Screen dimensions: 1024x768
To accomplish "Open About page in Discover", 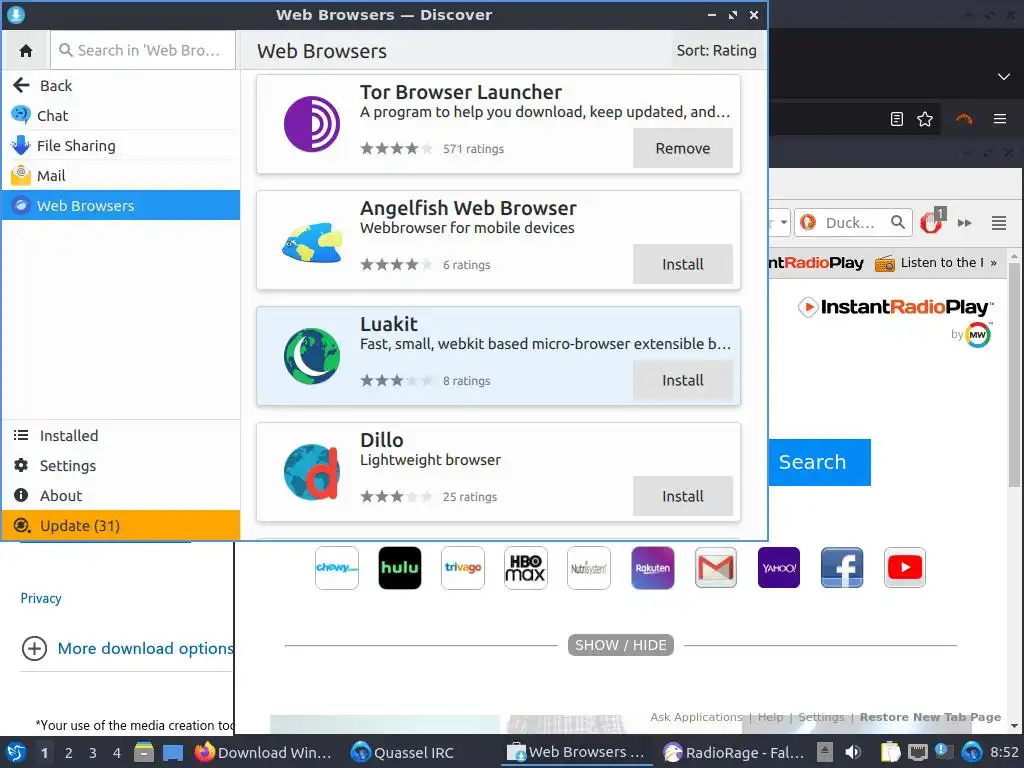I will pyautogui.click(x=121, y=496).
